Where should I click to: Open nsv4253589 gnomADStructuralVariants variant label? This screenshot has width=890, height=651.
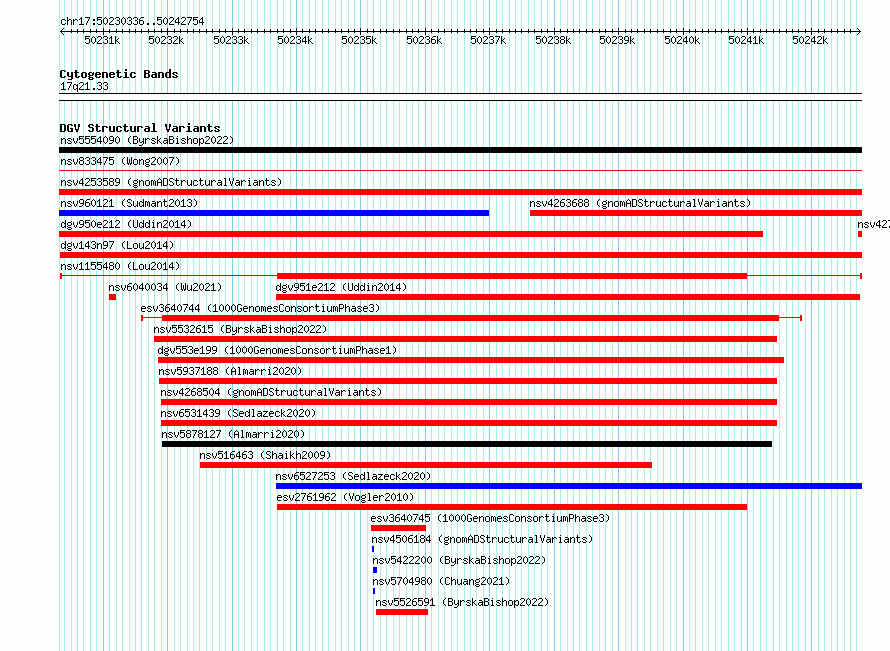point(171,182)
